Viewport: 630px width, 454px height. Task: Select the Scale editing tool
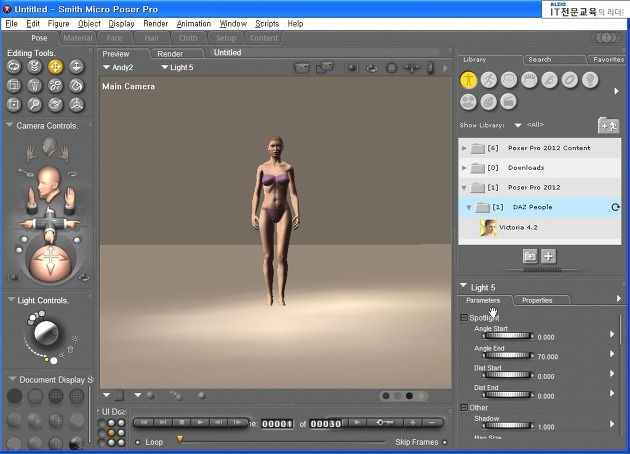pyautogui.click(x=14, y=85)
